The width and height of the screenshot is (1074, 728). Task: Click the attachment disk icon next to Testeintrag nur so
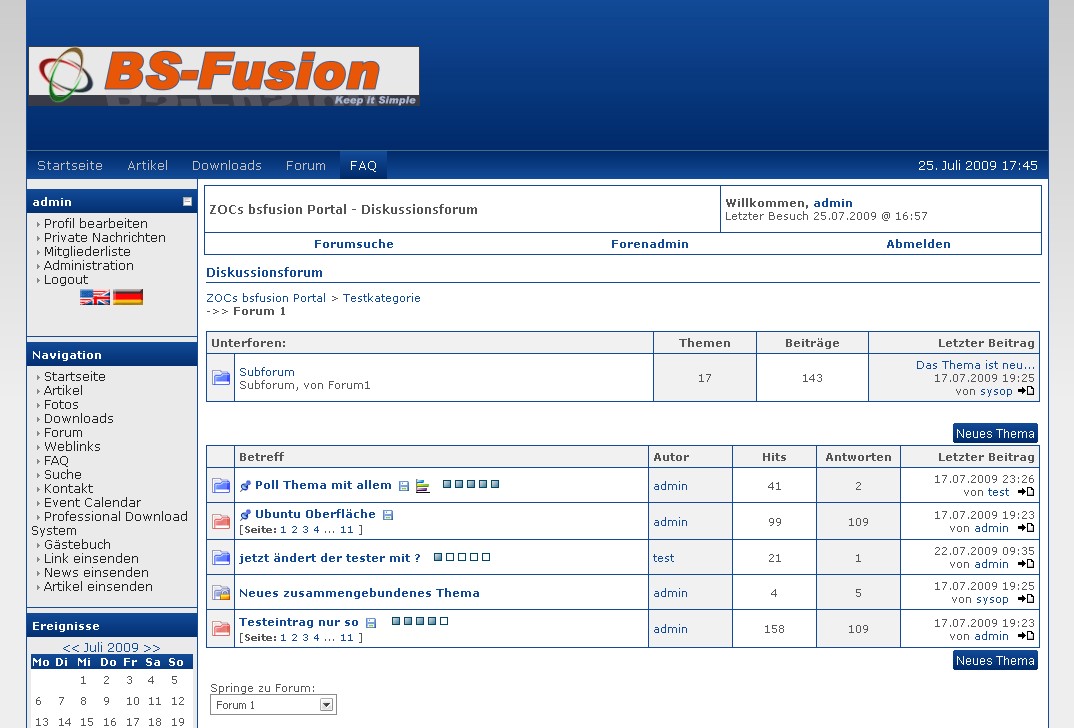click(x=371, y=623)
